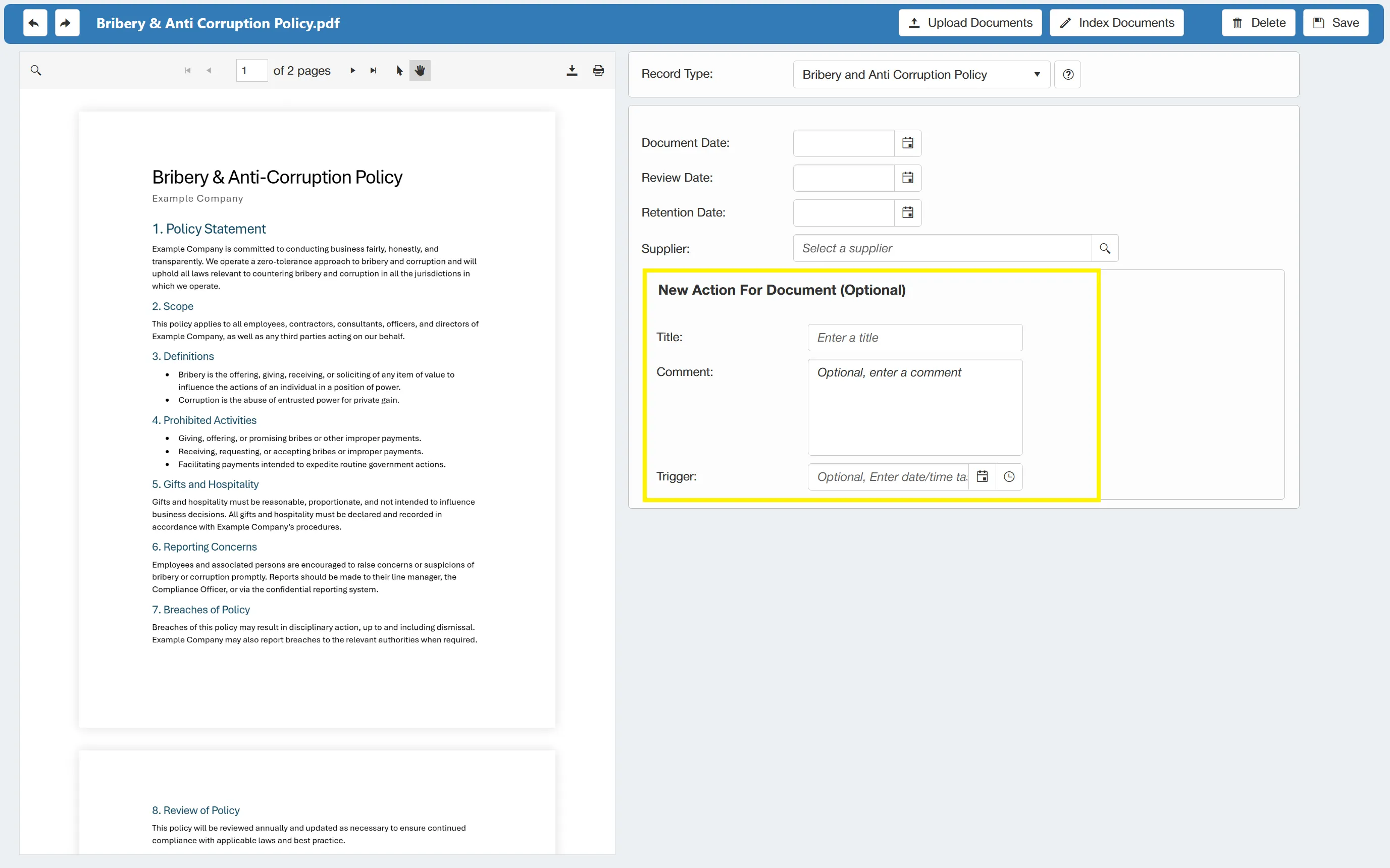Click 'New Action For Document (Optional)' heading

click(782, 290)
